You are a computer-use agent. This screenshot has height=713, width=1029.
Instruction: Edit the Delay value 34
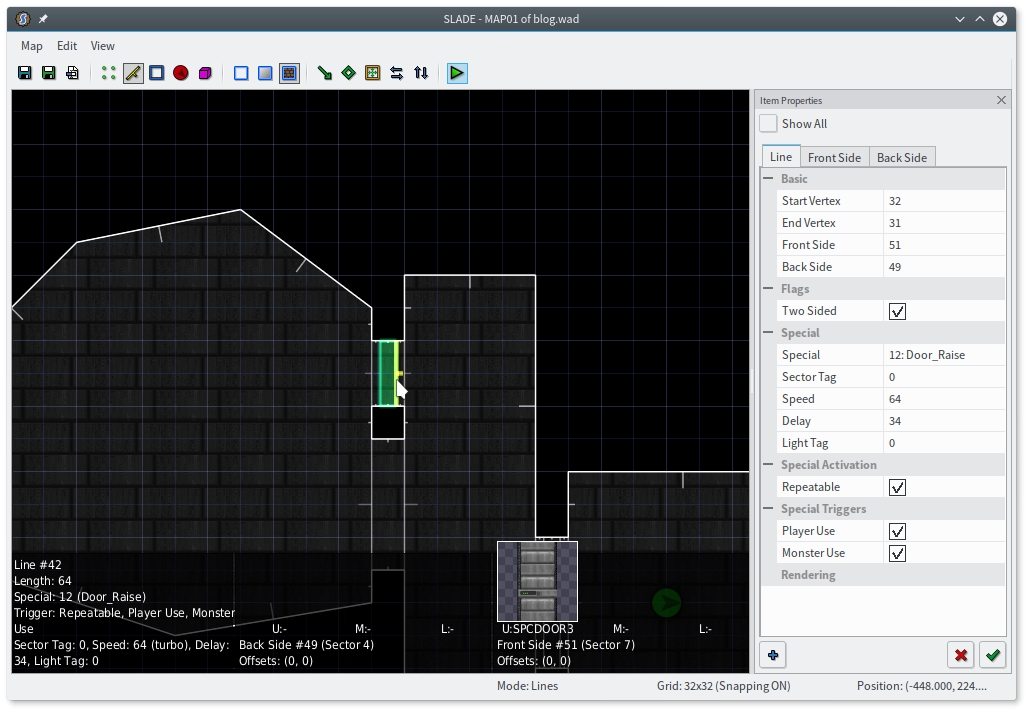[x=944, y=421]
